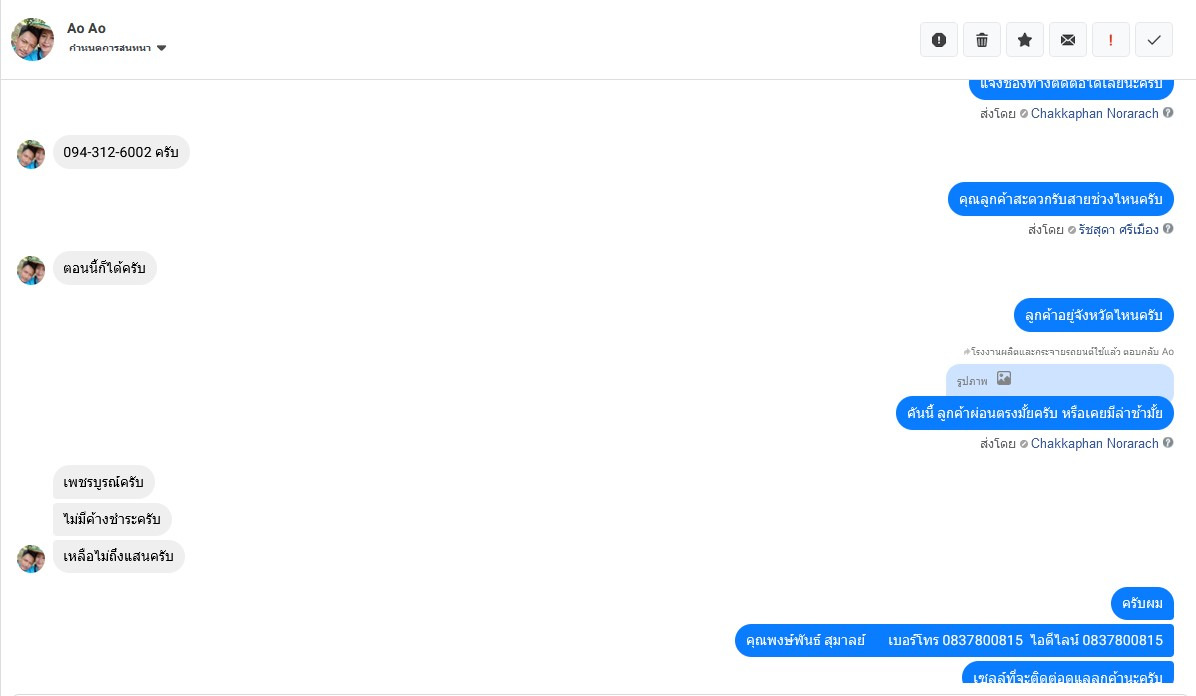Star this conversation with the star icon
The height and width of the screenshot is (696, 1196).
1025,40
